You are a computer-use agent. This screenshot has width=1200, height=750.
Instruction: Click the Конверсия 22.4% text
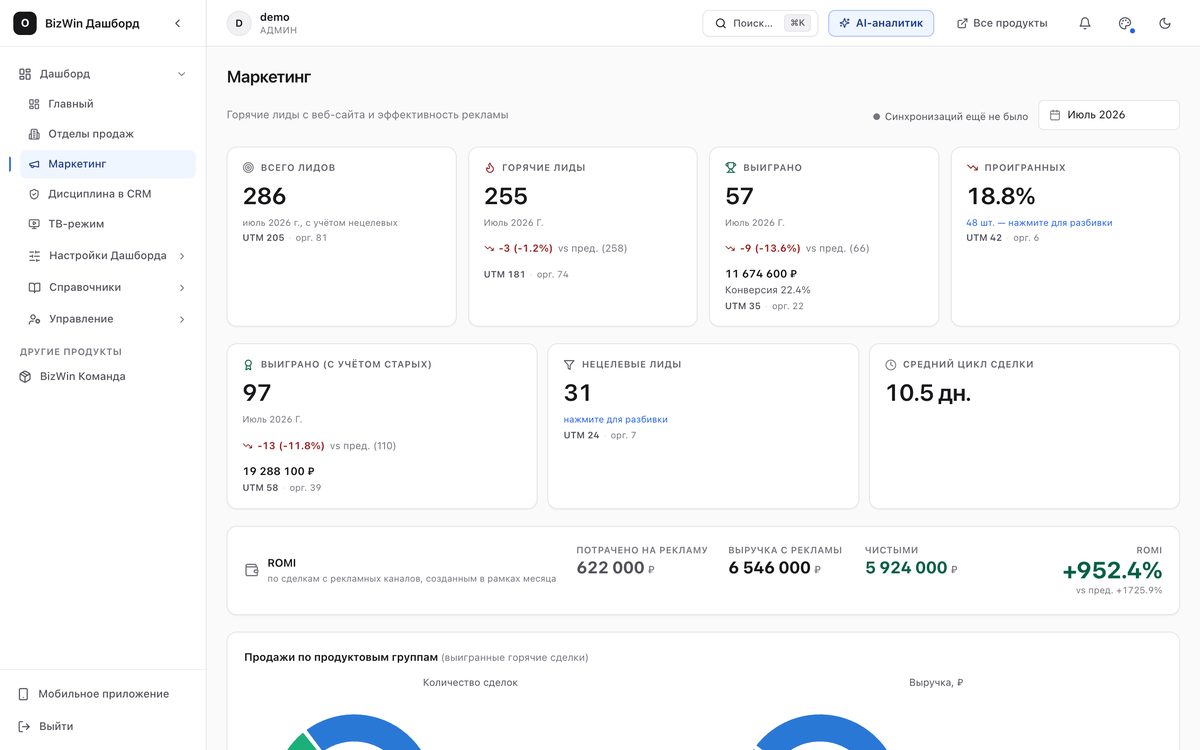tap(768, 290)
